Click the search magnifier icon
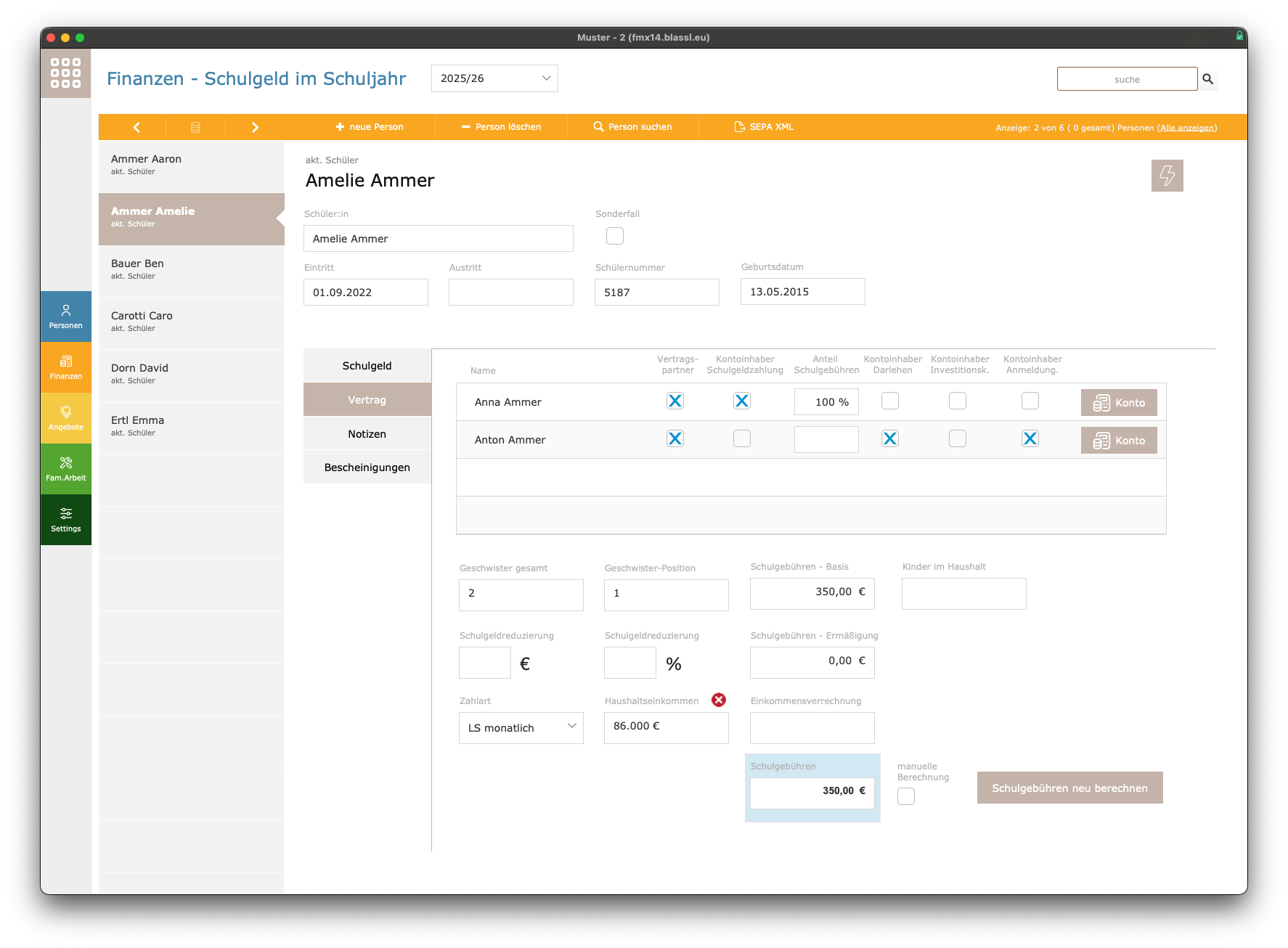This screenshot has width=1288, height=948. tap(1208, 79)
